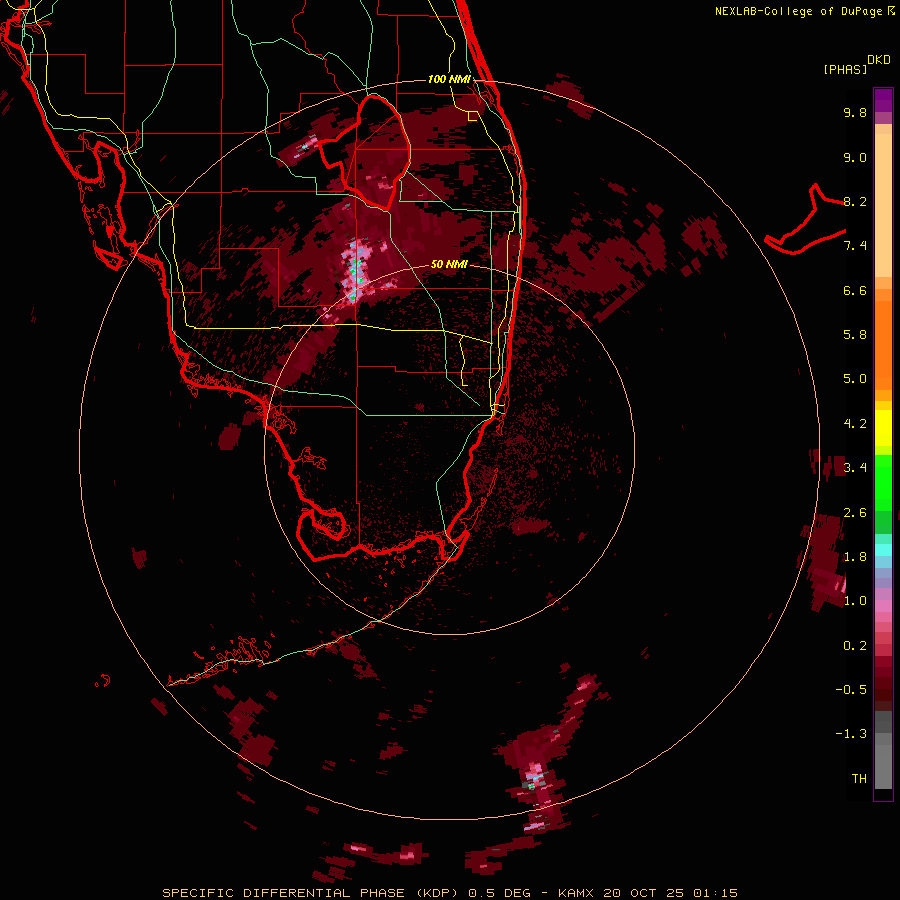Select the 7.4 color scale value
Image resolution: width=900 pixels, height=900 pixels.
click(855, 246)
